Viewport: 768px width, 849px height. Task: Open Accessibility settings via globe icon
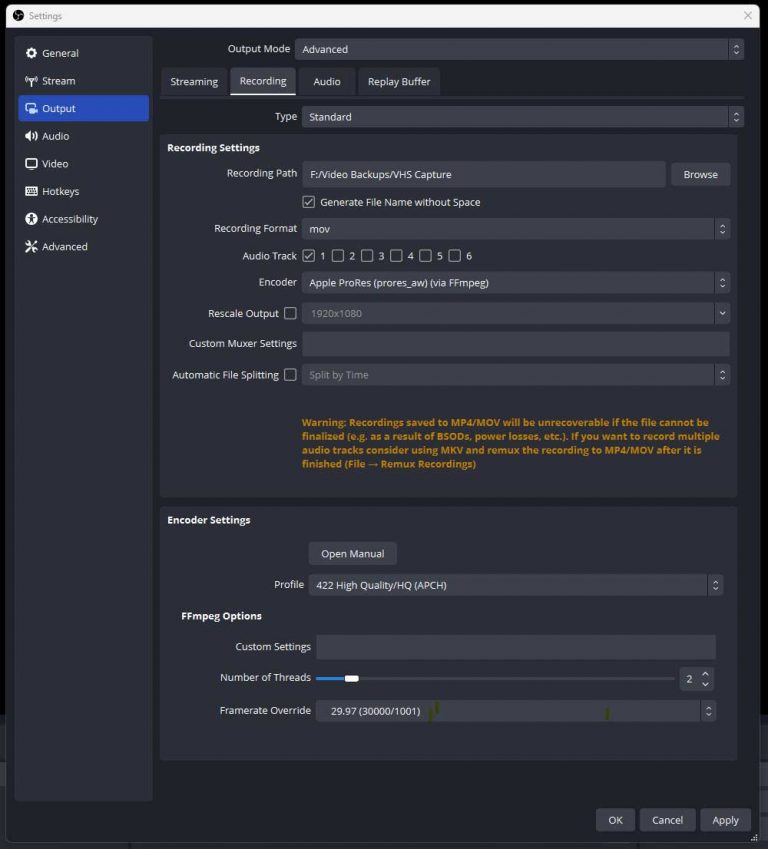coord(31,219)
